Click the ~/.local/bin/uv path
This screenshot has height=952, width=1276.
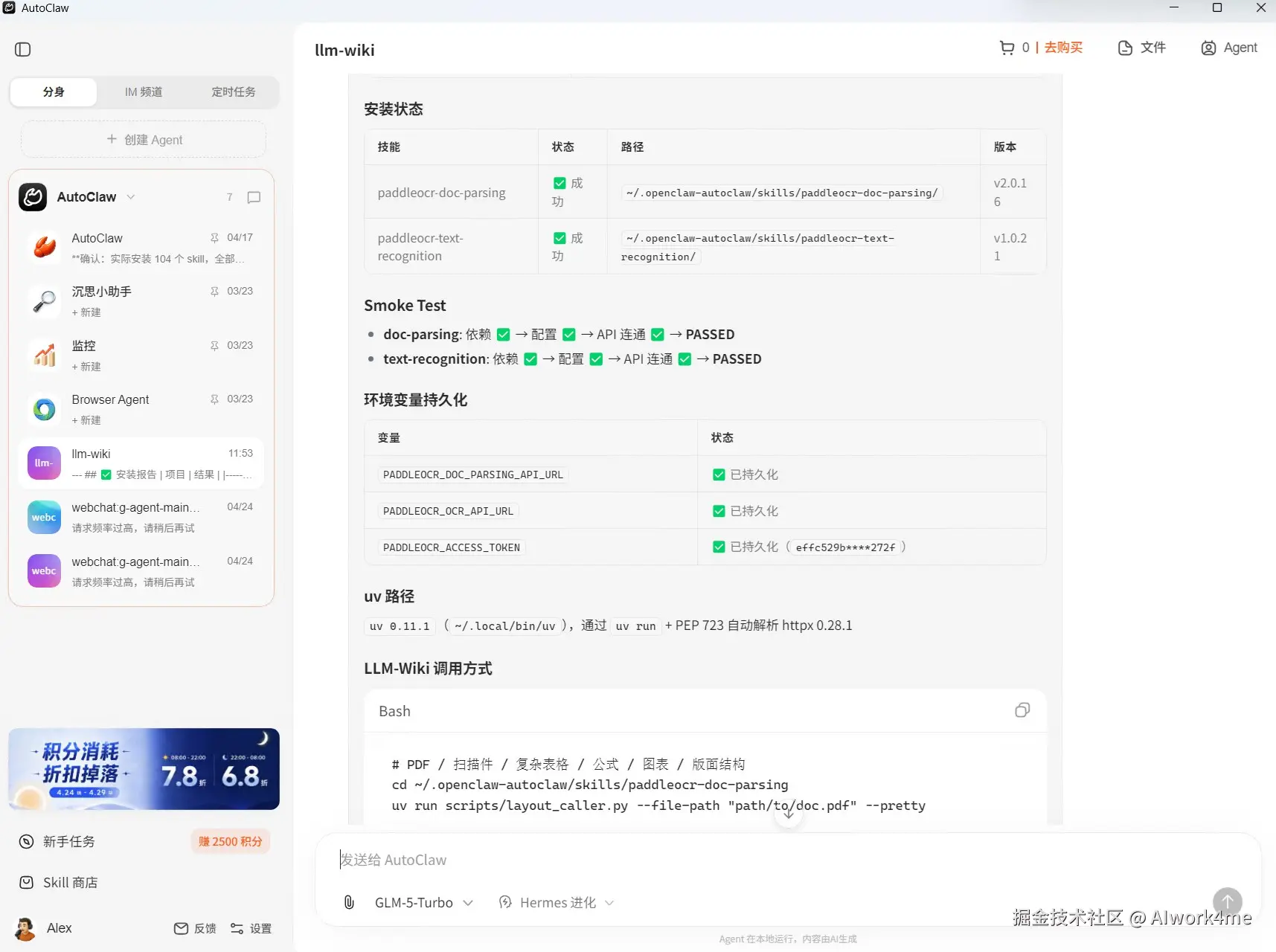tap(505, 626)
